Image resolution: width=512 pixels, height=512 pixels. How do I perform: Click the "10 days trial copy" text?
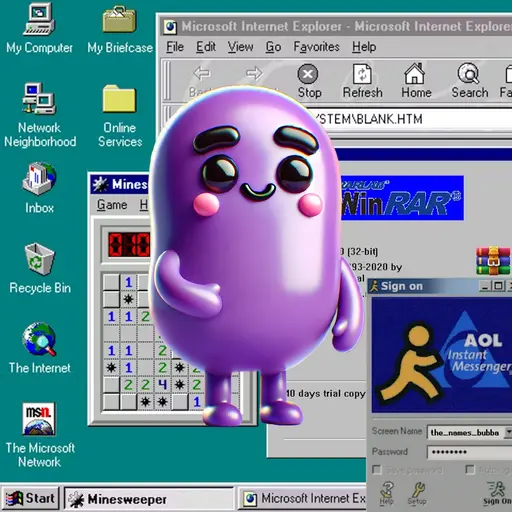(x=325, y=393)
